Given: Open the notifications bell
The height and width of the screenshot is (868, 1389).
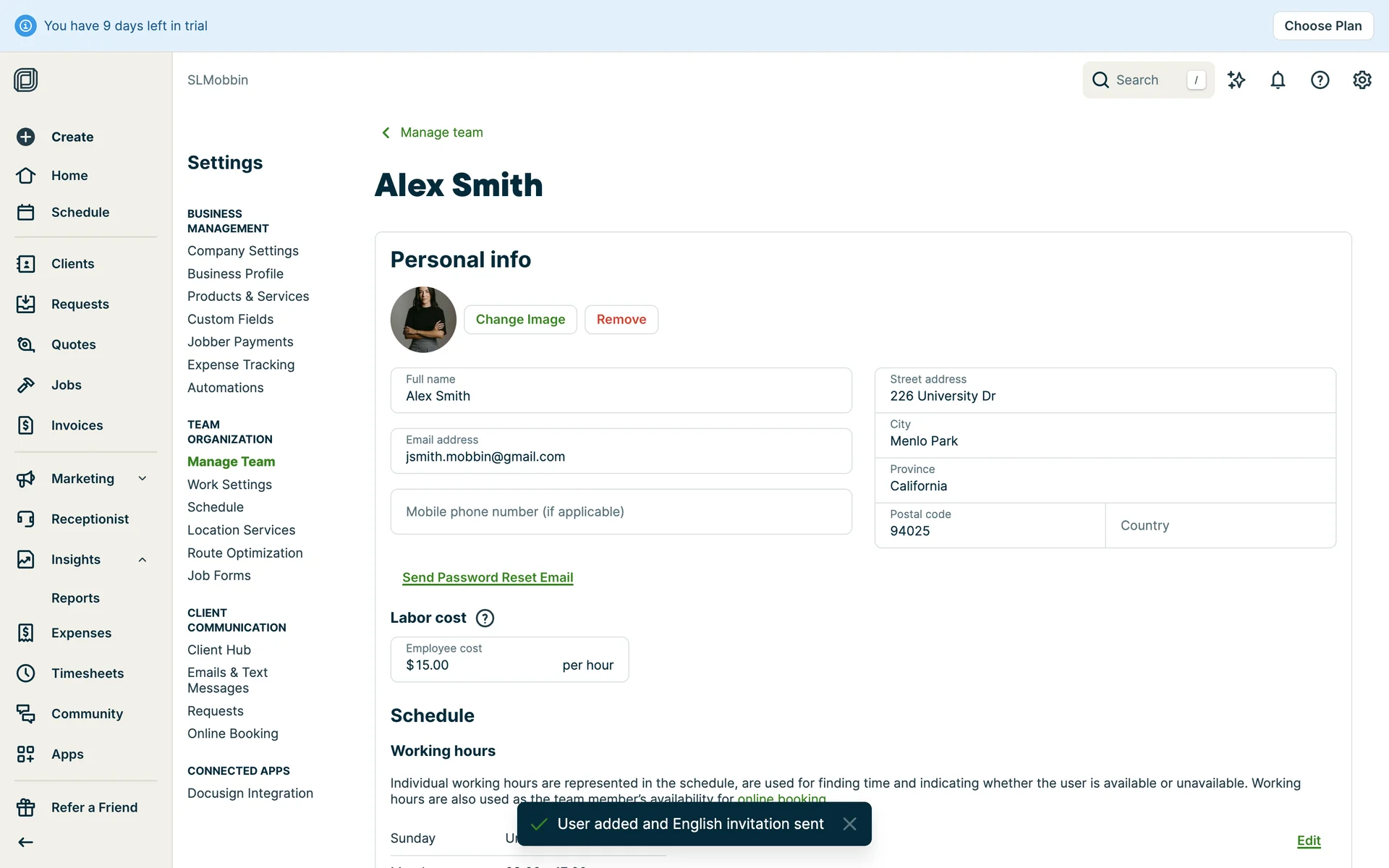Looking at the screenshot, I should [x=1278, y=80].
